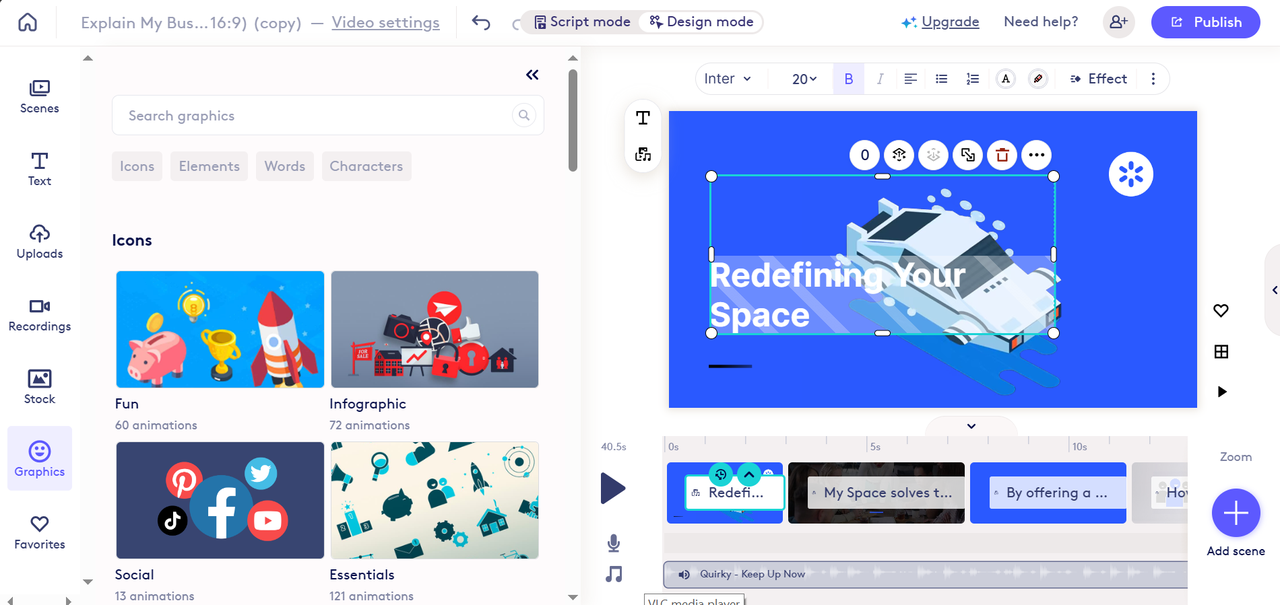The height and width of the screenshot is (605, 1280).
Task: Open the Infographic icons collection
Action: pos(434,329)
